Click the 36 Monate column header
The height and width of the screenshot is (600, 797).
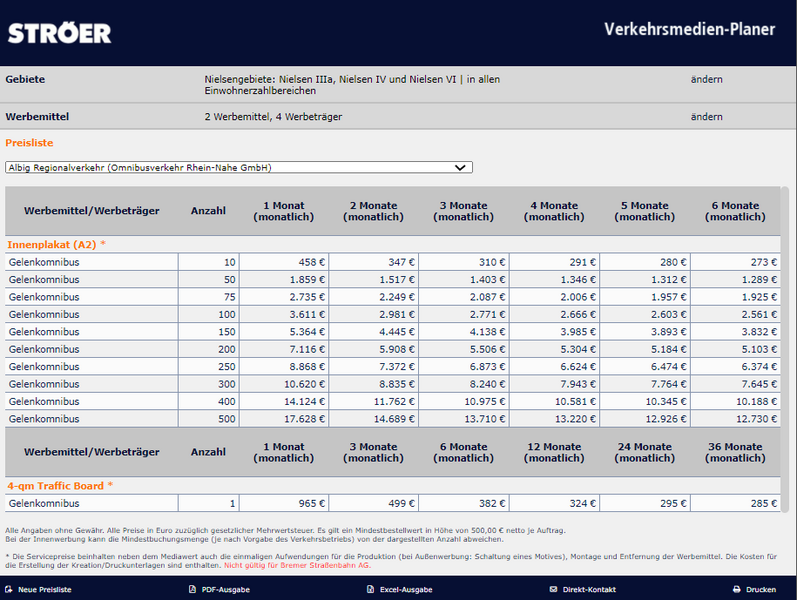735,453
